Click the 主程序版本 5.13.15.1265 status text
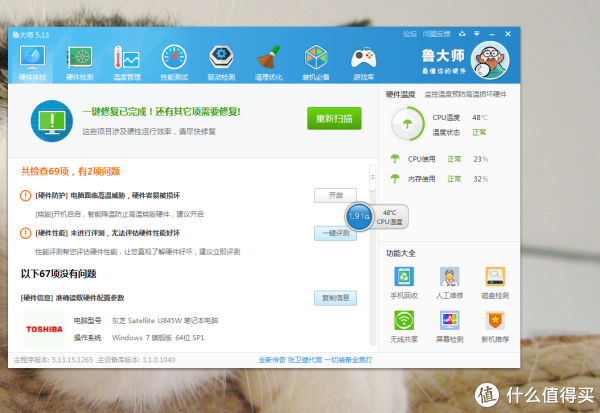The width and height of the screenshot is (600, 413). click(x=53, y=360)
